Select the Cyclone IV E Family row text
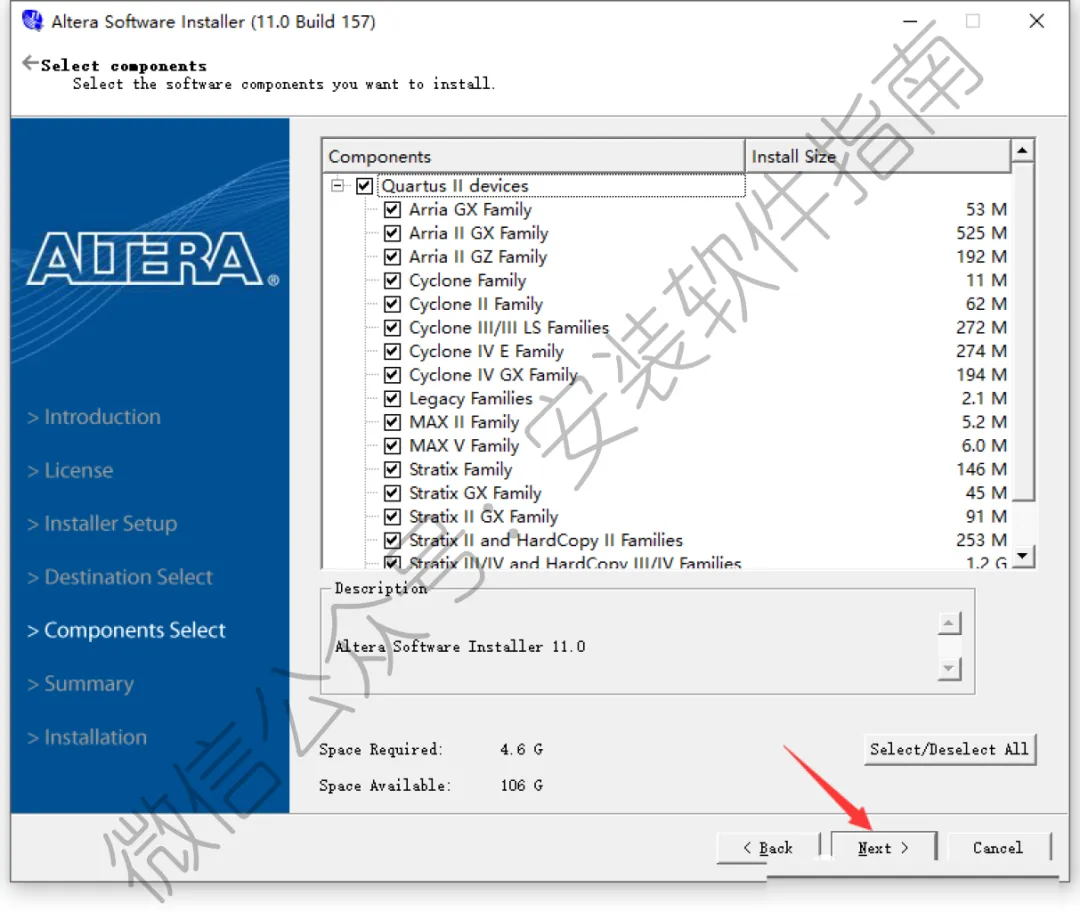The height and width of the screenshot is (920, 1080). pos(486,351)
